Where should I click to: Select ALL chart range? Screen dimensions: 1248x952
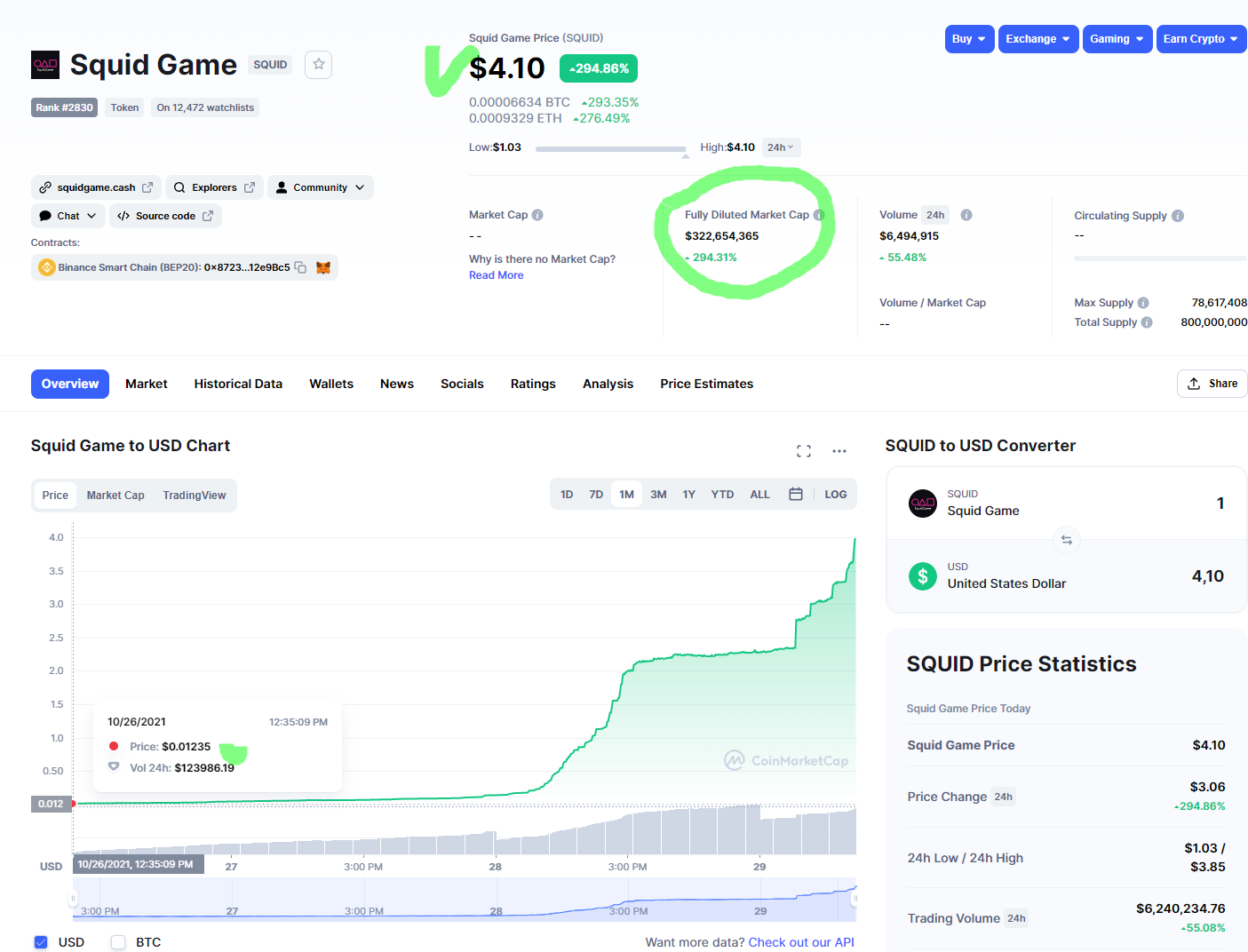click(759, 494)
